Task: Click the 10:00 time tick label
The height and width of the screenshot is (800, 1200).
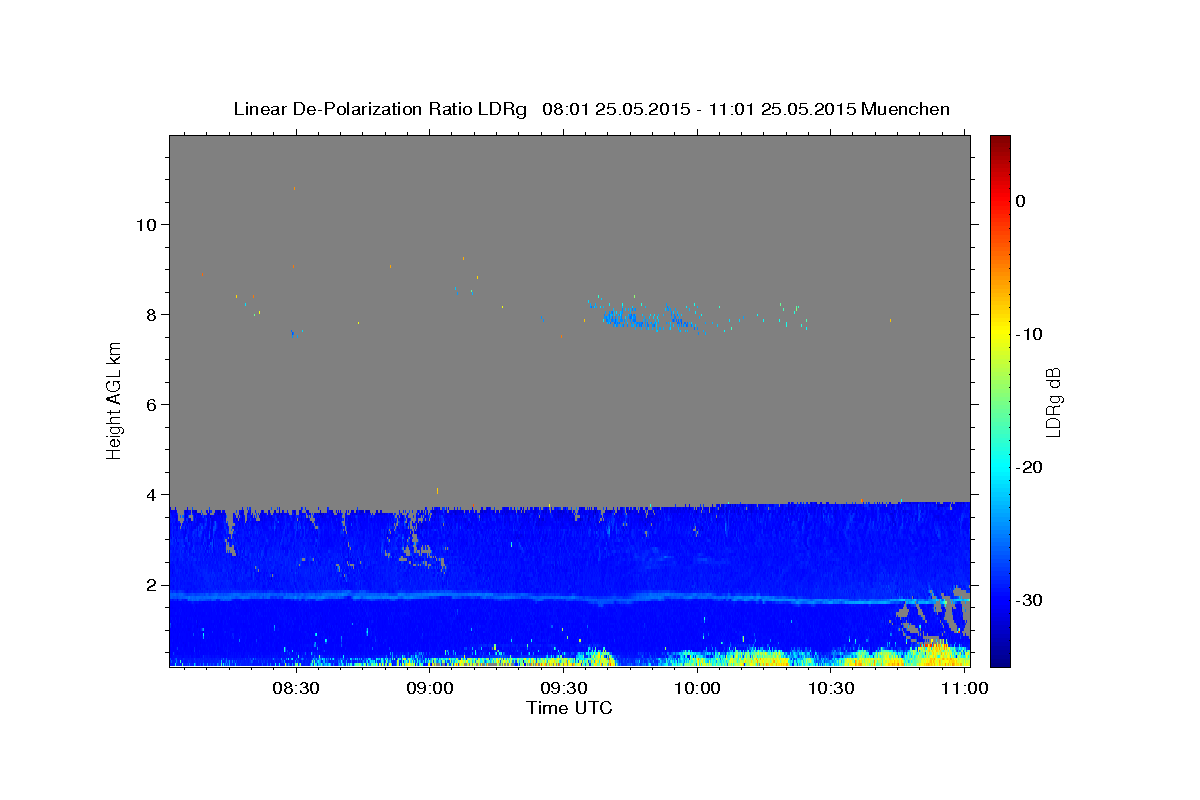Action: 697,689
